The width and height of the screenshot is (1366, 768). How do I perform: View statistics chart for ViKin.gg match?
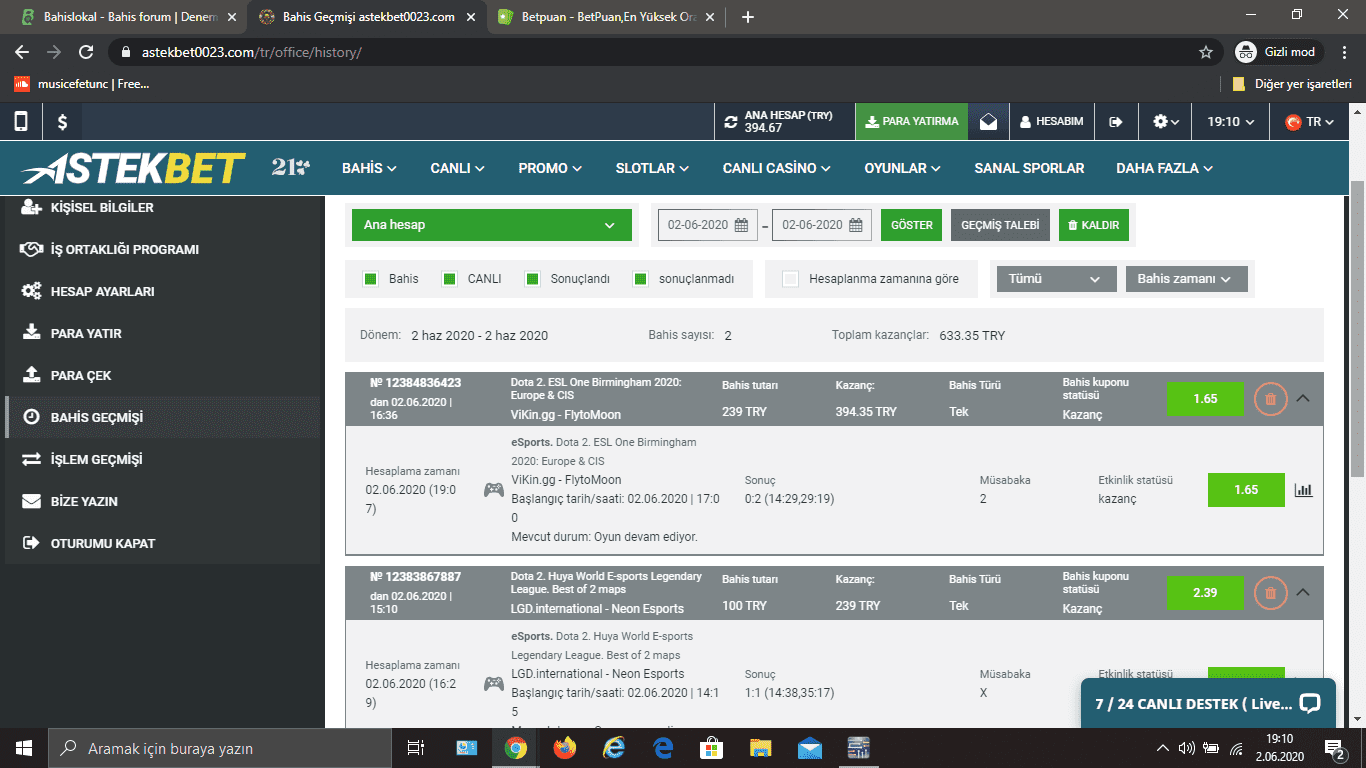1303,490
